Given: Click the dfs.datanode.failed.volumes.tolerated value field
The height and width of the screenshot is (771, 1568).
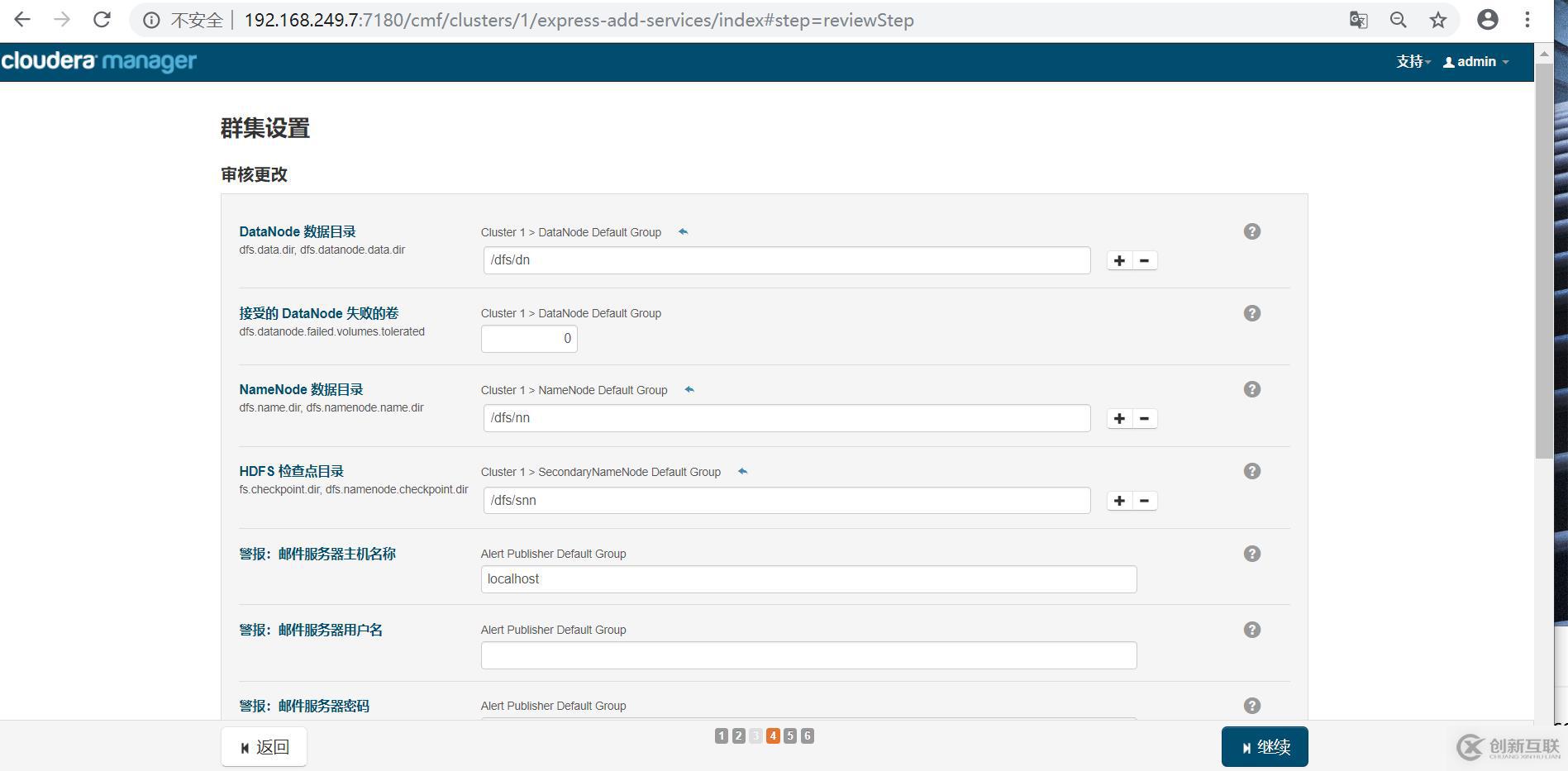Looking at the screenshot, I should point(529,338).
